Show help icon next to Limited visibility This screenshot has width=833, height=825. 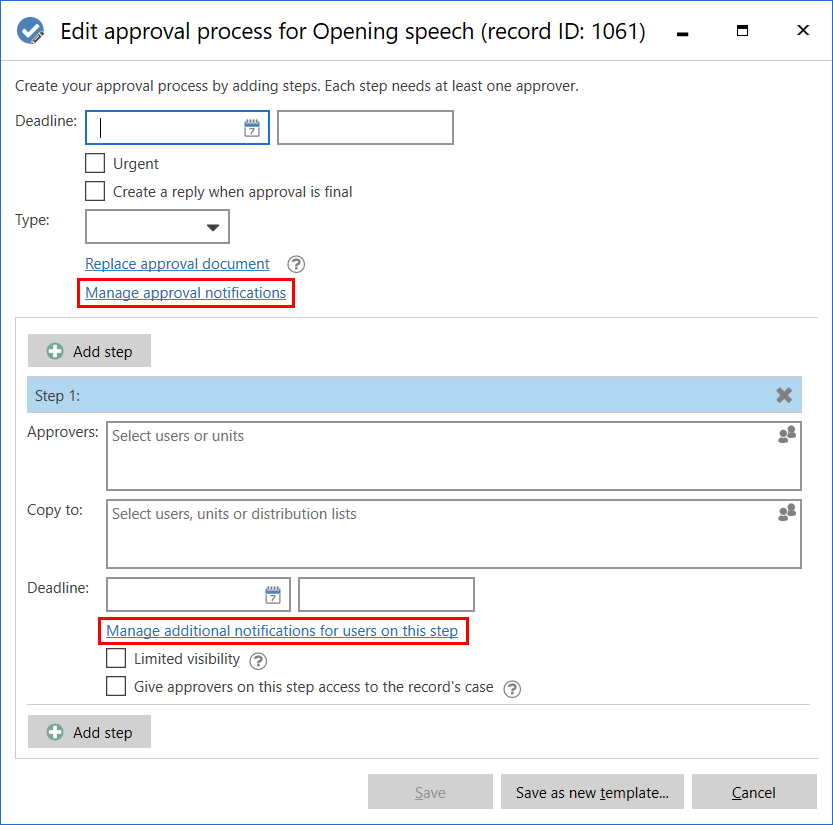pos(258,660)
